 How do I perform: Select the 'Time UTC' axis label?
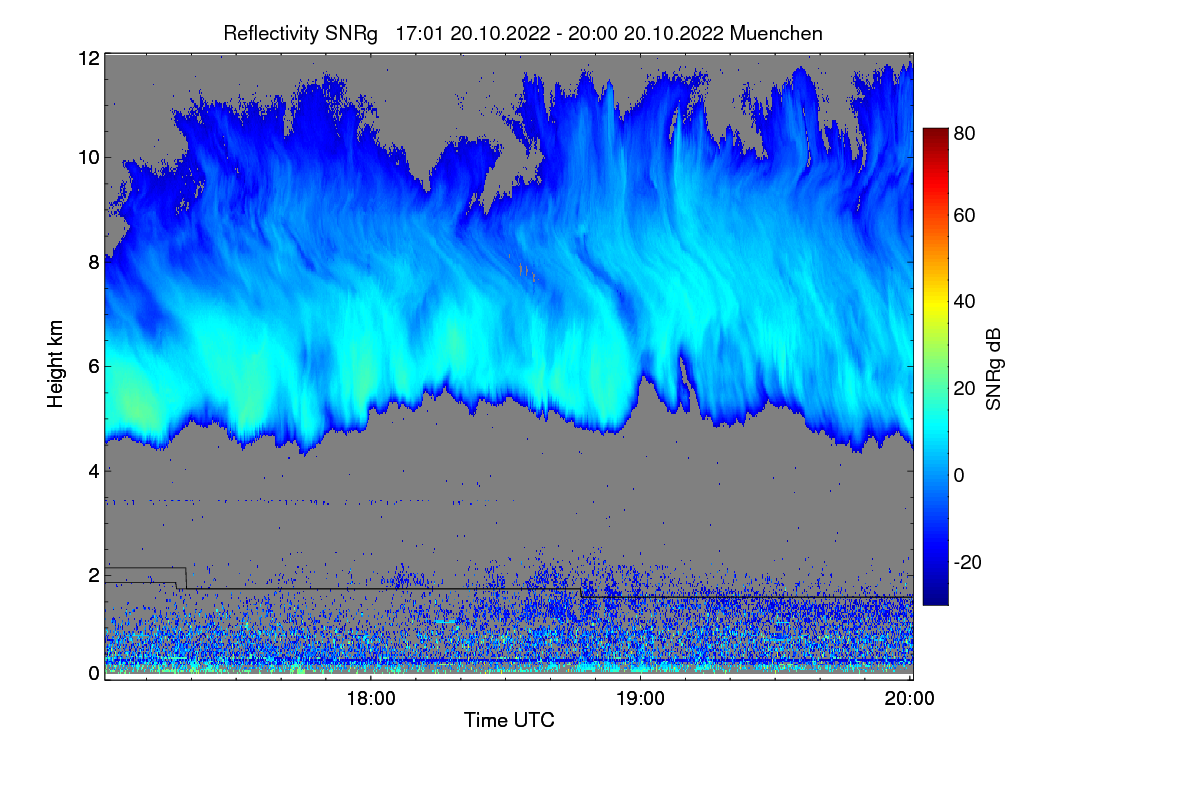[509, 720]
